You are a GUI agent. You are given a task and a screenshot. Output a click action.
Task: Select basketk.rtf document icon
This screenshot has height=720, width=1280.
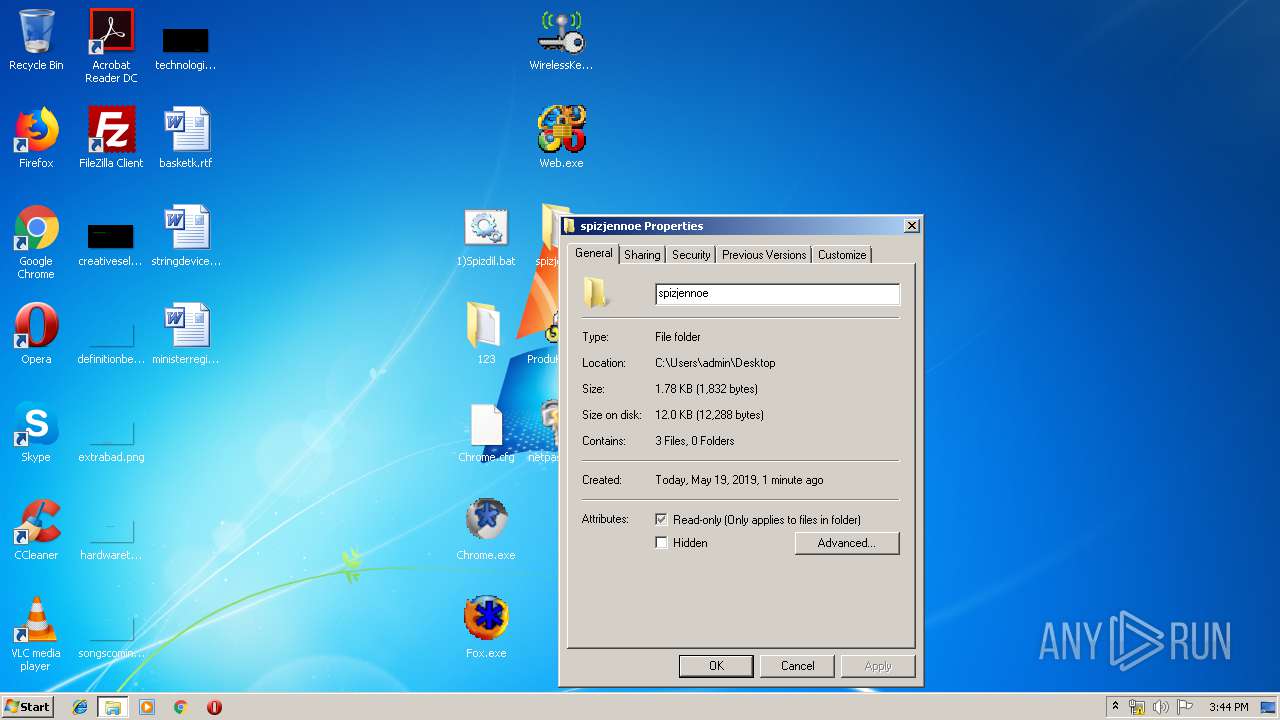coord(186,138)
